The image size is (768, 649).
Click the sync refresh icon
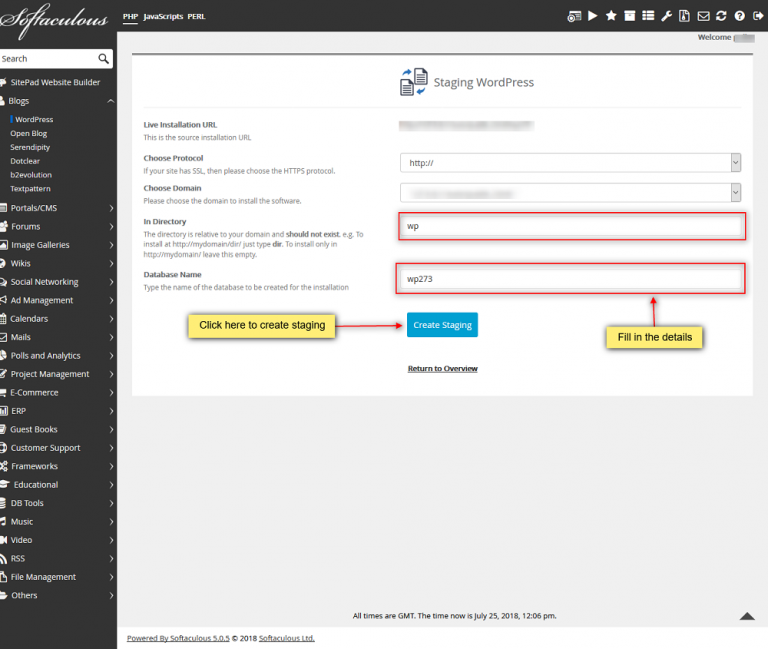(721, 16)
